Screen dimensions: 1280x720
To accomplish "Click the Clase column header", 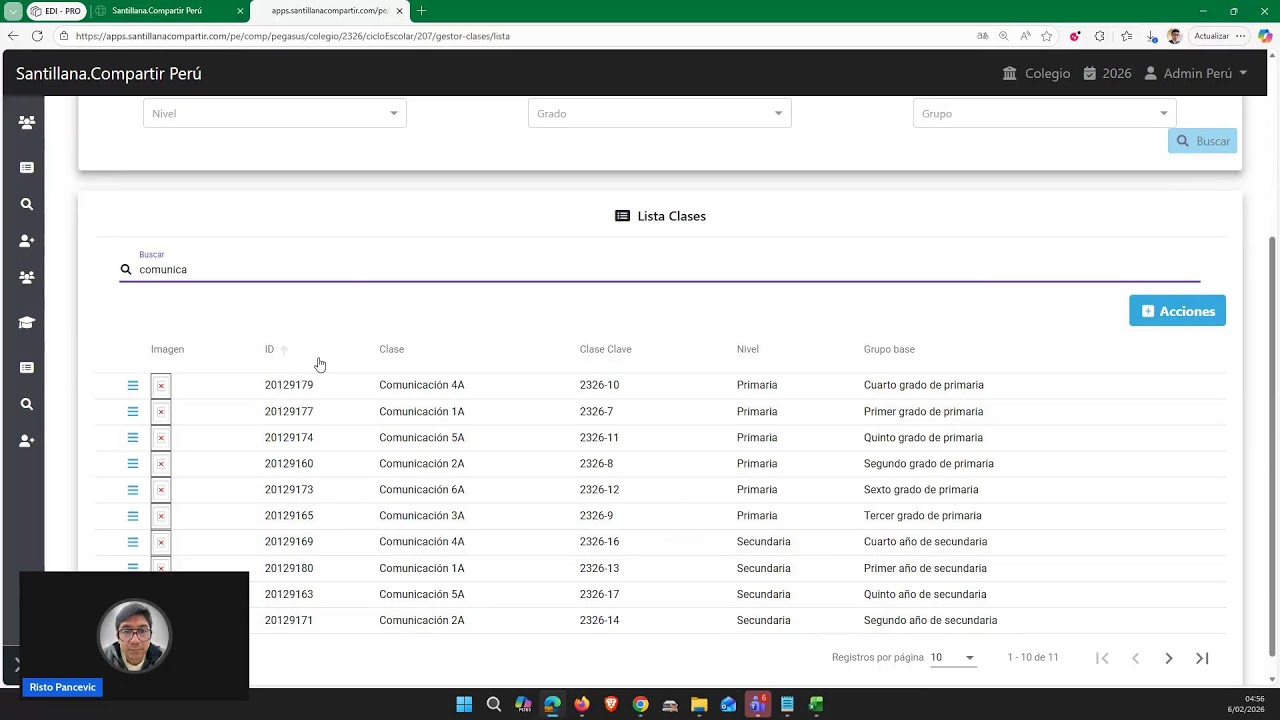I will click(392, 349).
